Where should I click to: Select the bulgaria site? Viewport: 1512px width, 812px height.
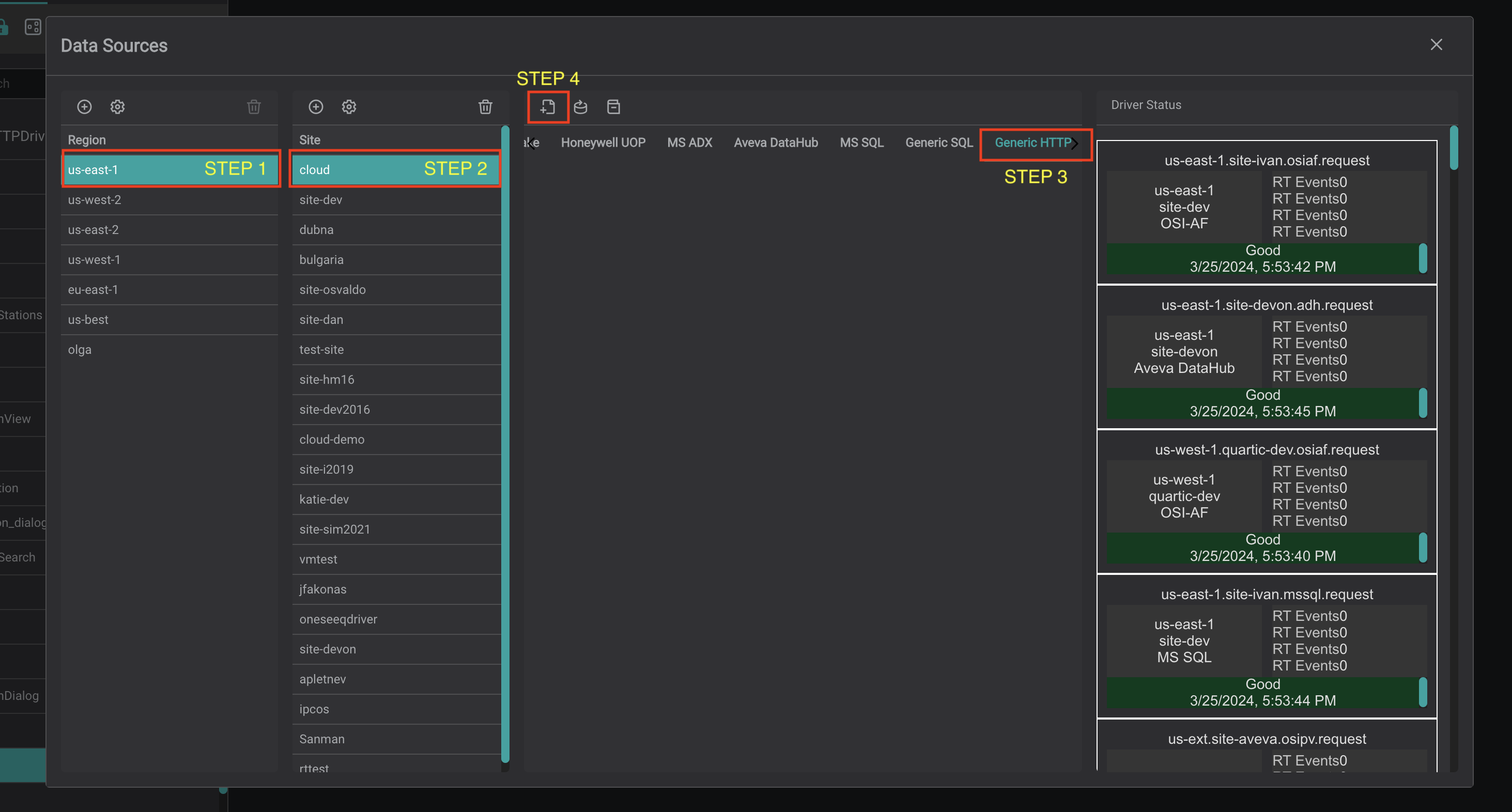pos(396,259)
